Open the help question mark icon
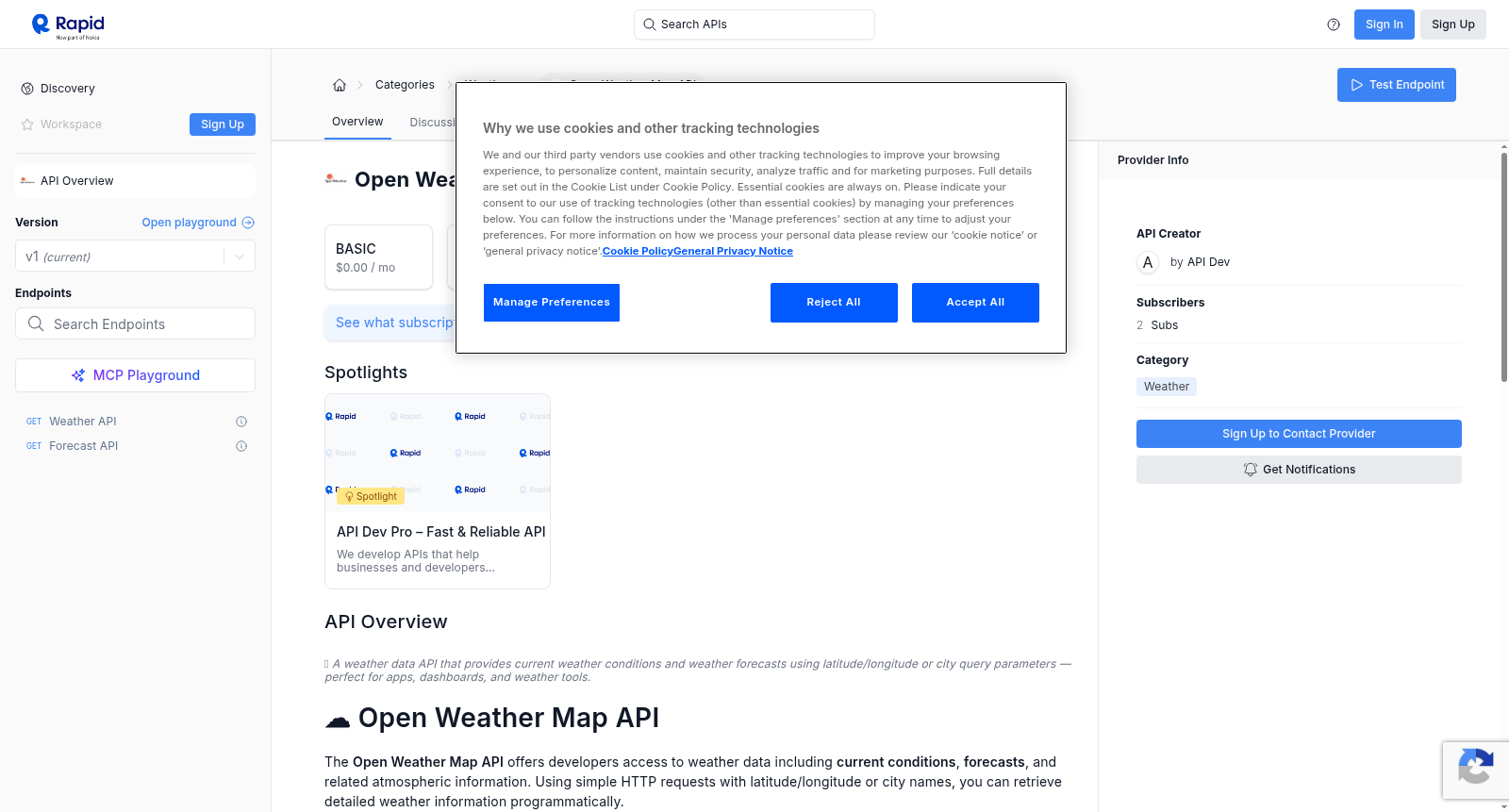This screenshot has width=1509, height=812. 1334,25
